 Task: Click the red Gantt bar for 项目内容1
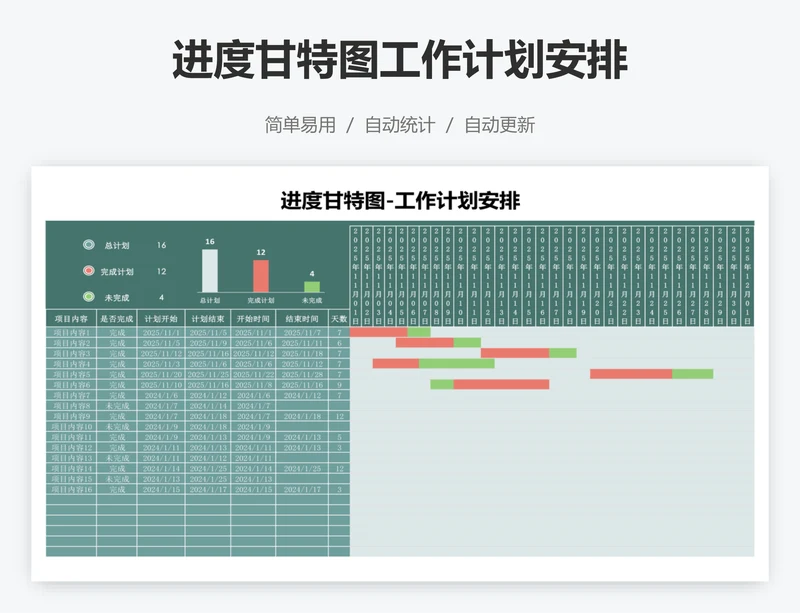(379, 332)
